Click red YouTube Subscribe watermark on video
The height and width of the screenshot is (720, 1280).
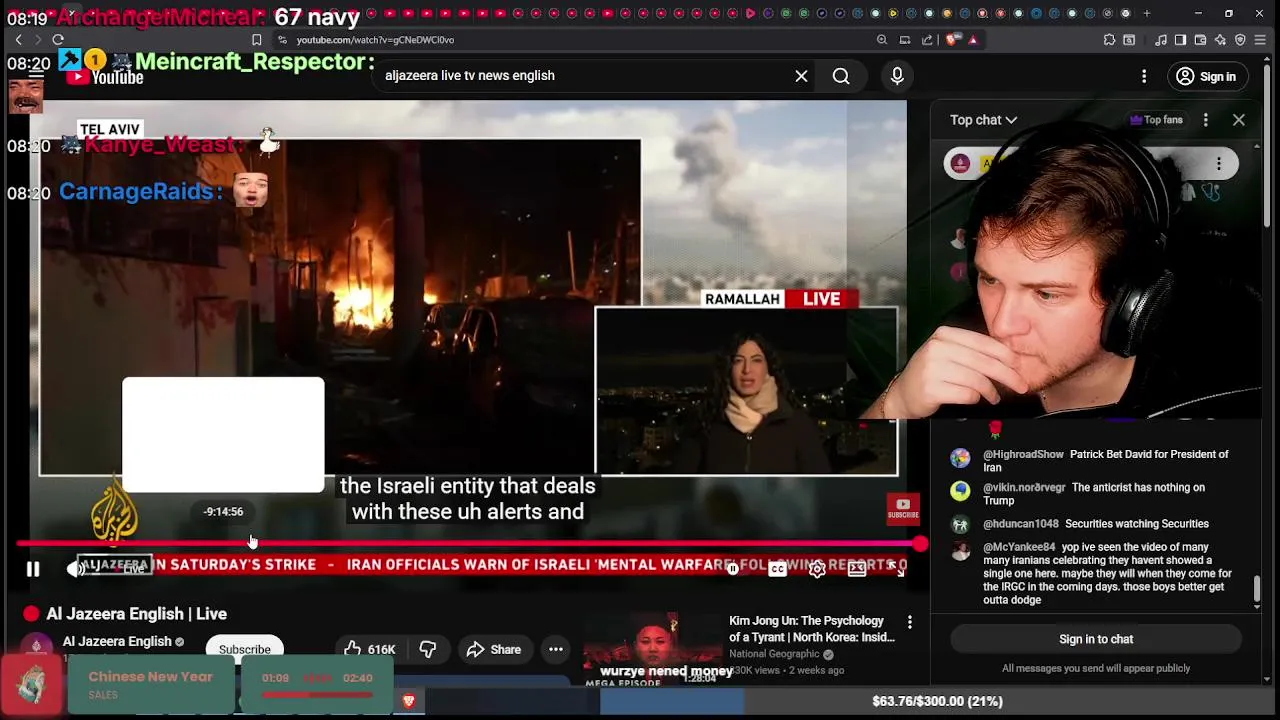[903, 509]
